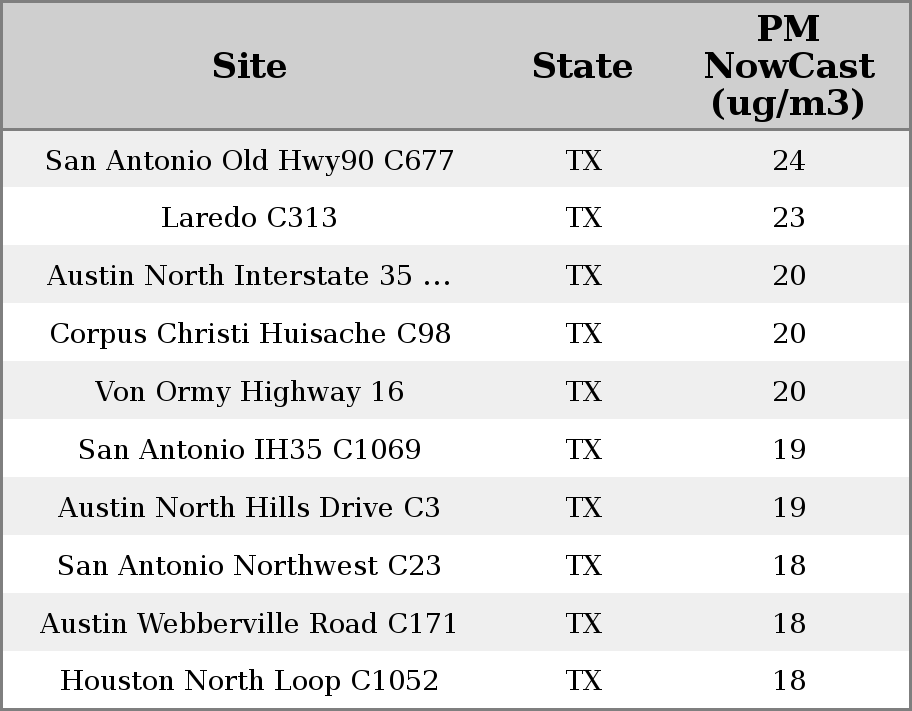The height and width of the screenshot is (711, 912).
Task: Sort by the State column header
Action: pyautogui.click(x=582, y=67)
